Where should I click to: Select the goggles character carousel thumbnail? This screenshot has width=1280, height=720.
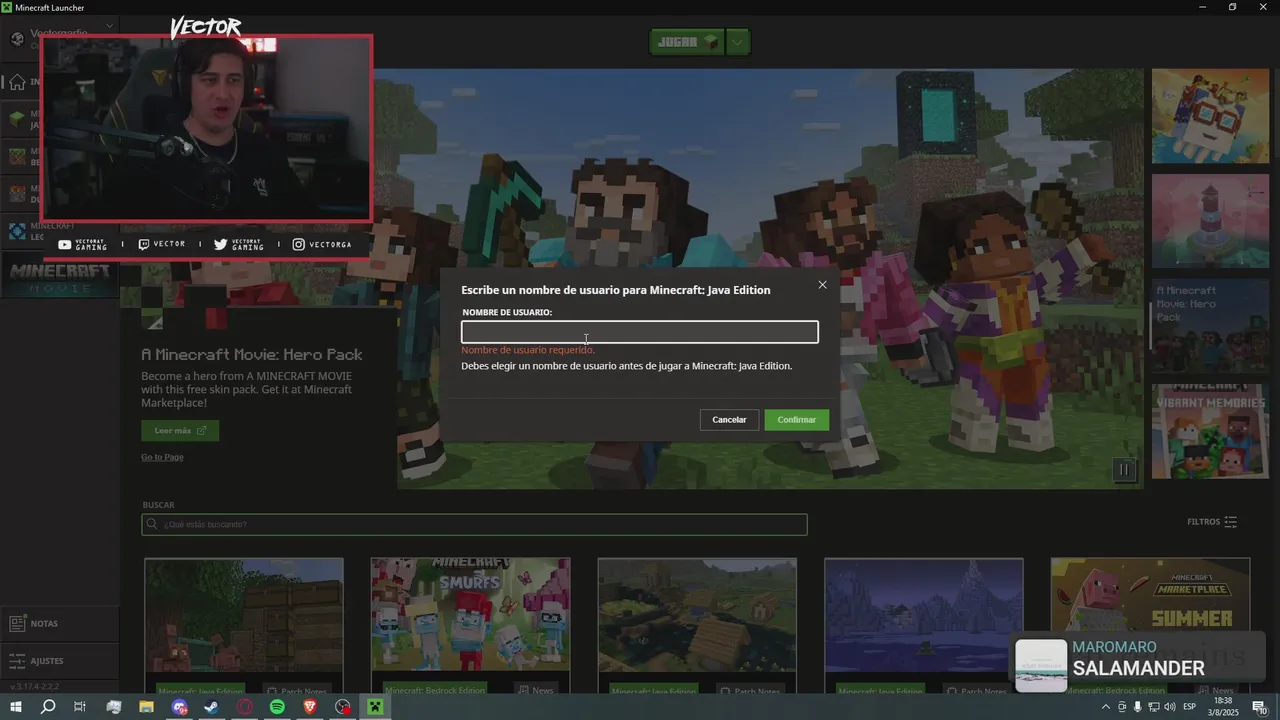(x=1210, y=116)
